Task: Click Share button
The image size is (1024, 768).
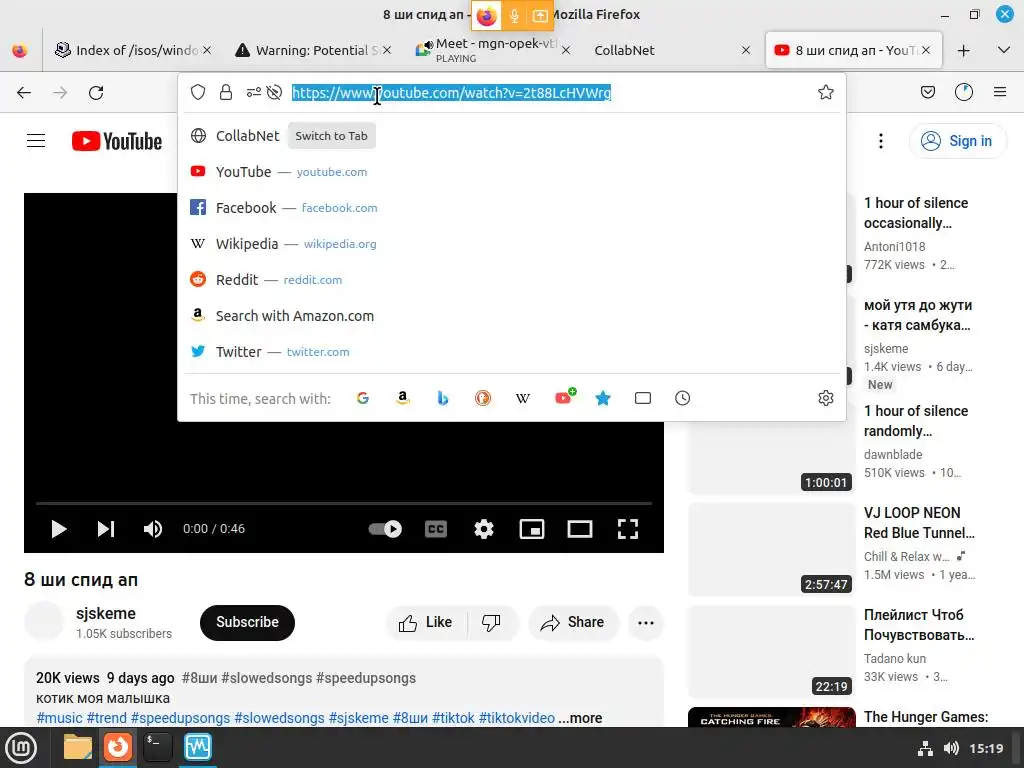Action: pyautogui.click(x=573, y=622)
